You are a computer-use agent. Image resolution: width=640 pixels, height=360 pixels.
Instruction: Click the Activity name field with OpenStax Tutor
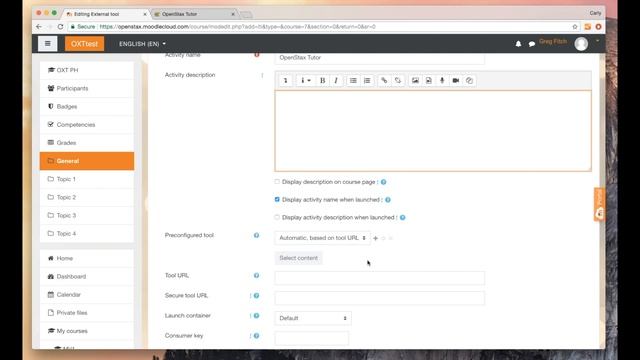click(380, 58)
